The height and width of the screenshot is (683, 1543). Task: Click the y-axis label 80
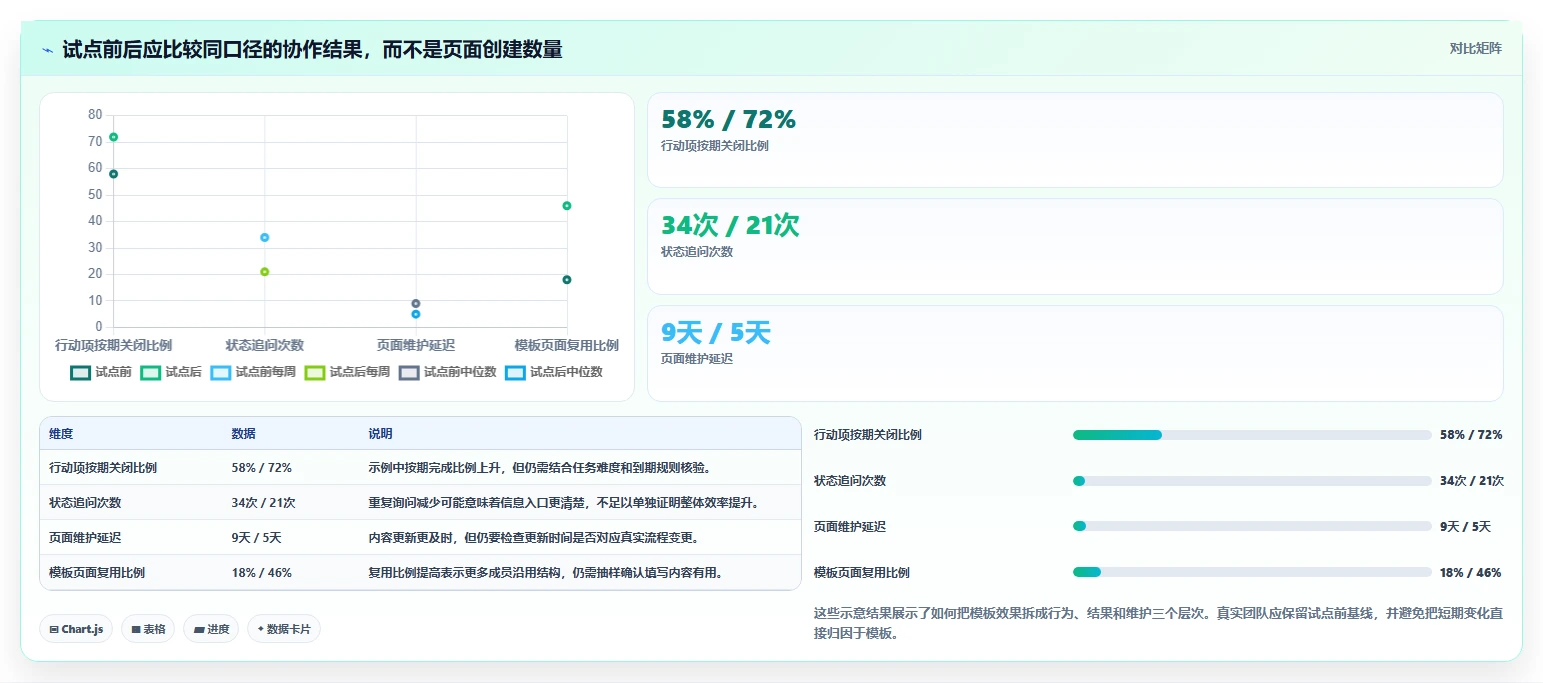click(95, 115)
